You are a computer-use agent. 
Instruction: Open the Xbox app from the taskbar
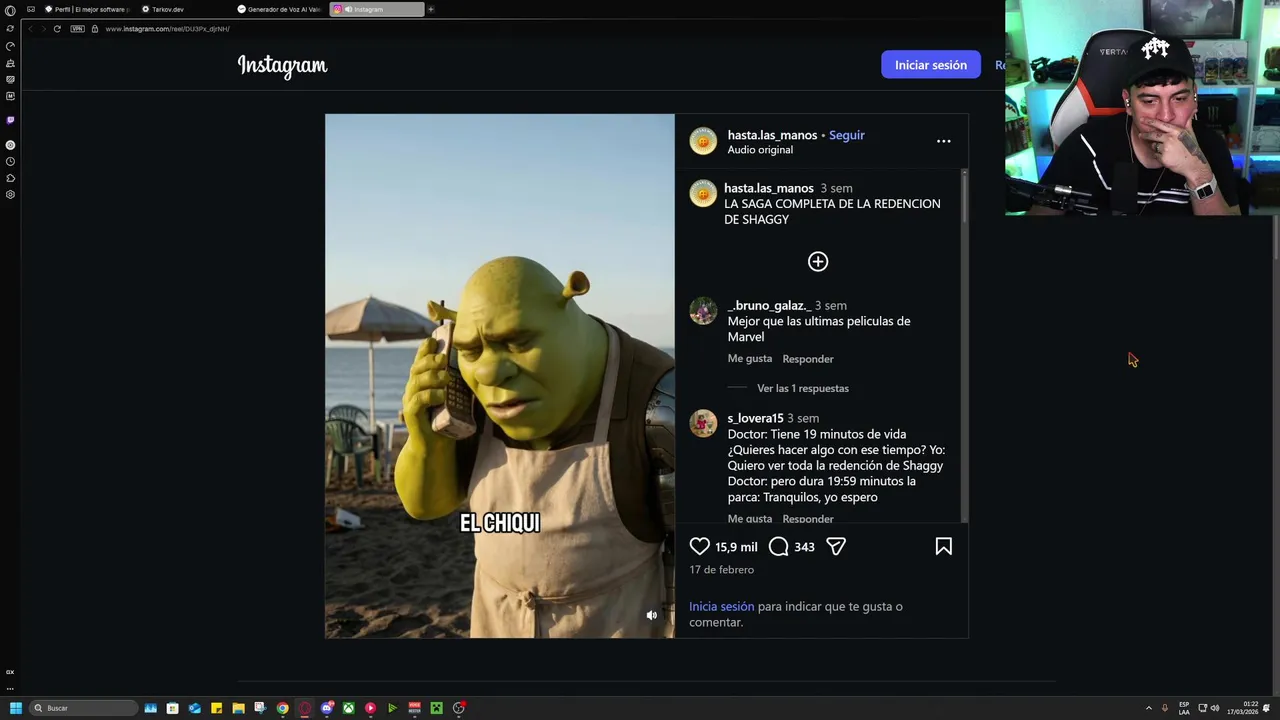pyautogui.click(x=348, y=708)
